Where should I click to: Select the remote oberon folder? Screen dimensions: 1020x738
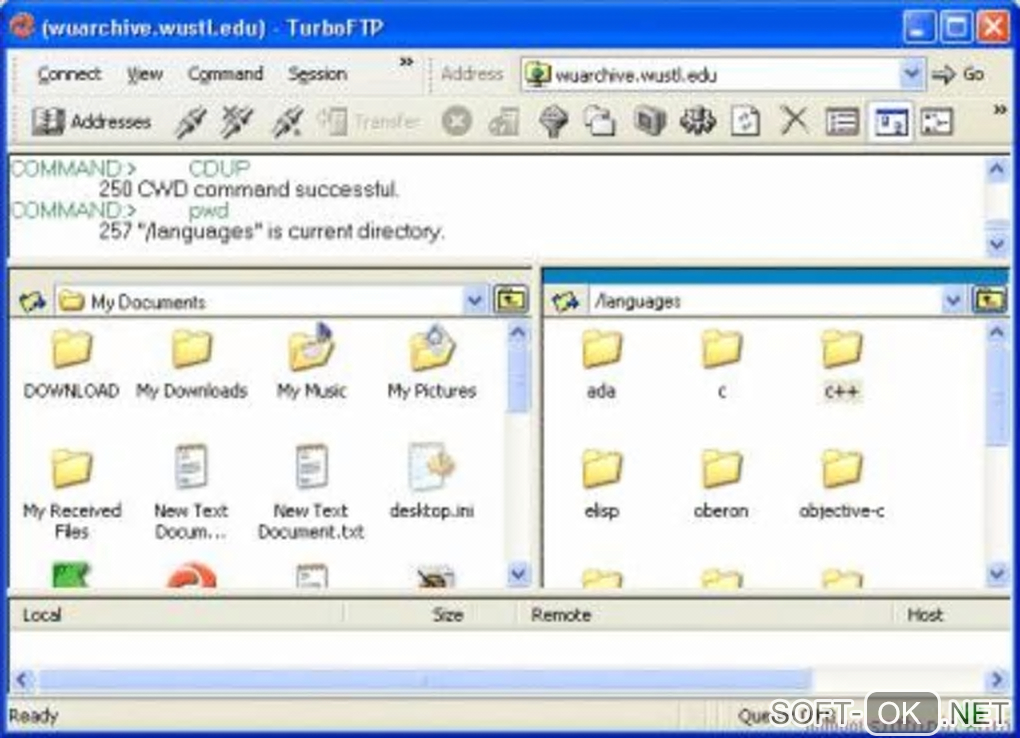click(721, 484)
